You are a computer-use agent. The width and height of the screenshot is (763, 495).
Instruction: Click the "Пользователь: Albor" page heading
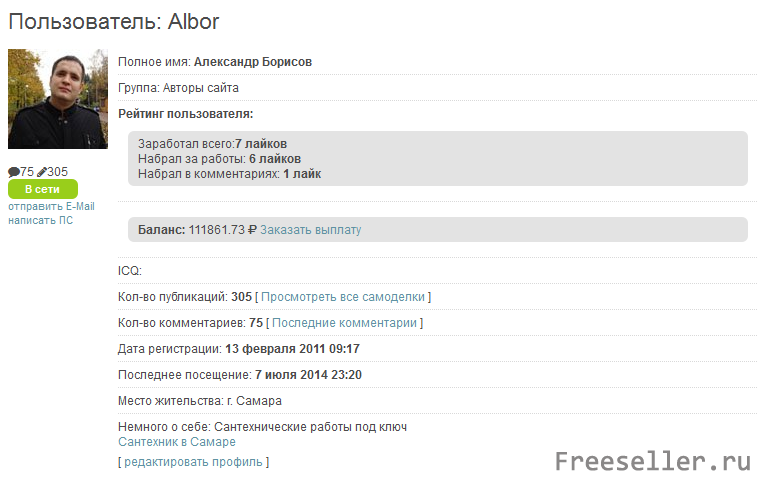coord(114,21)
